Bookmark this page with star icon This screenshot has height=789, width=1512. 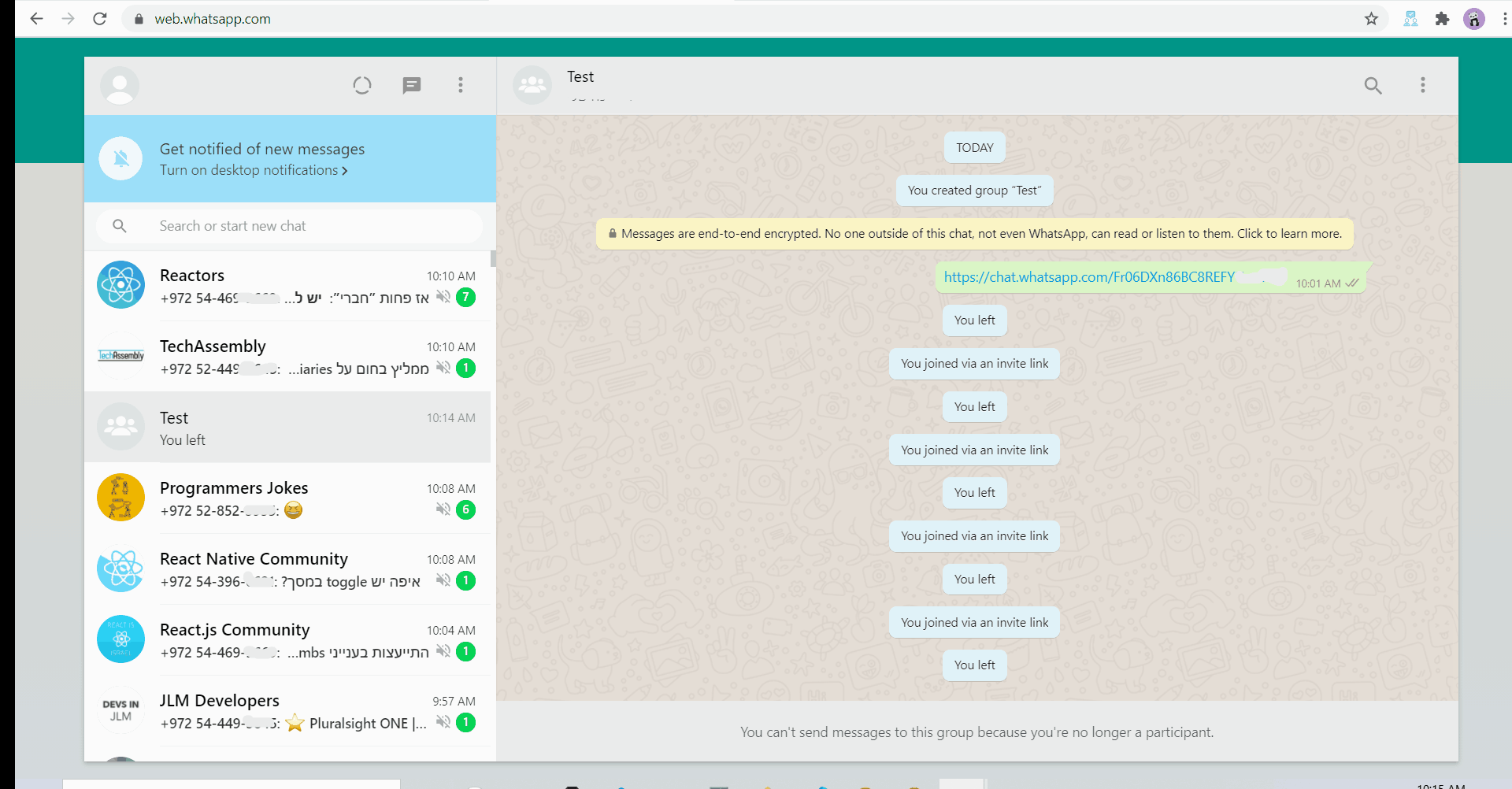tap(1371, 18)
